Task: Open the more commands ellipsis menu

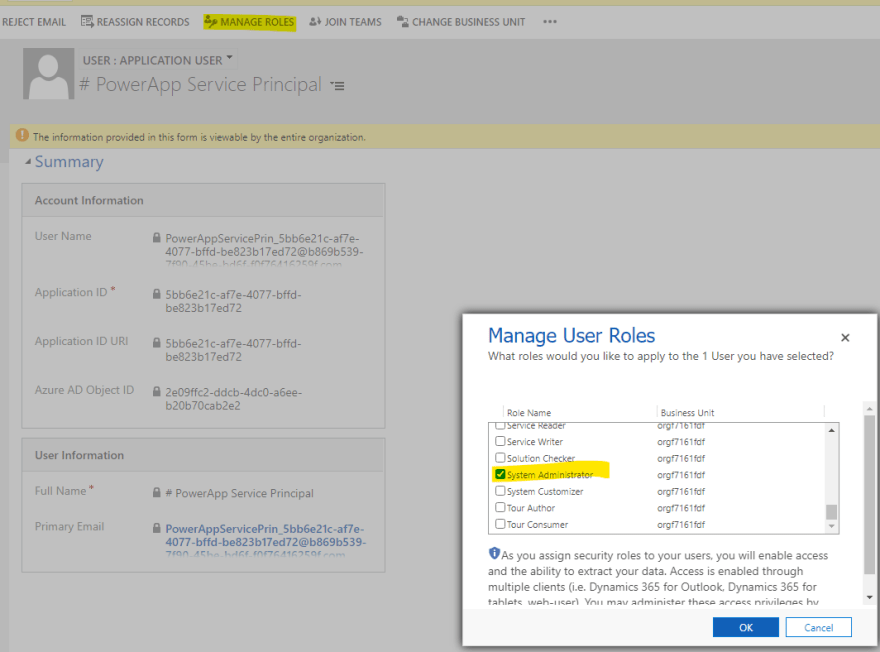Action: (550, 22)
